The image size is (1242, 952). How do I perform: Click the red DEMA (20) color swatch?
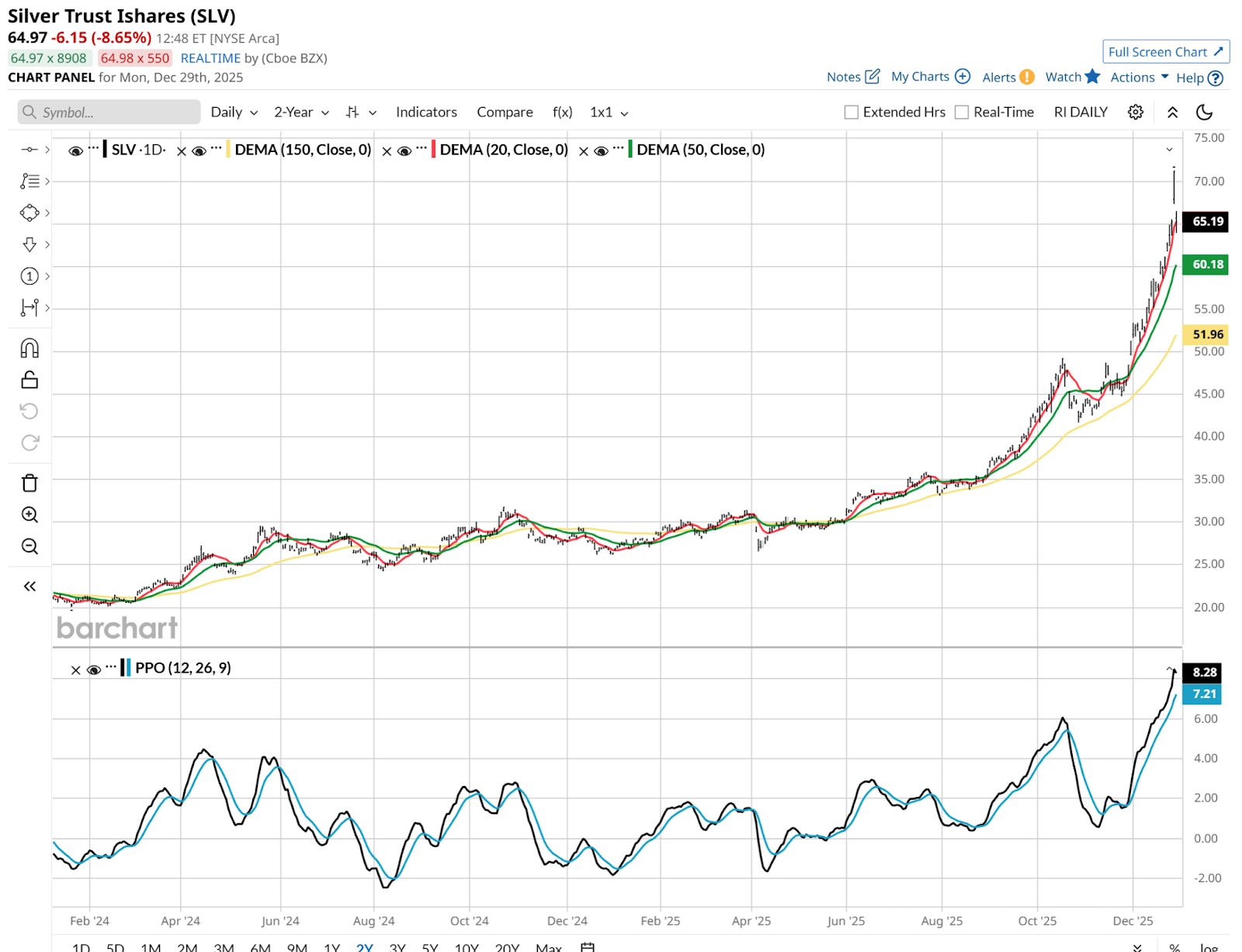pyautogui.click(x=433, y=150)
